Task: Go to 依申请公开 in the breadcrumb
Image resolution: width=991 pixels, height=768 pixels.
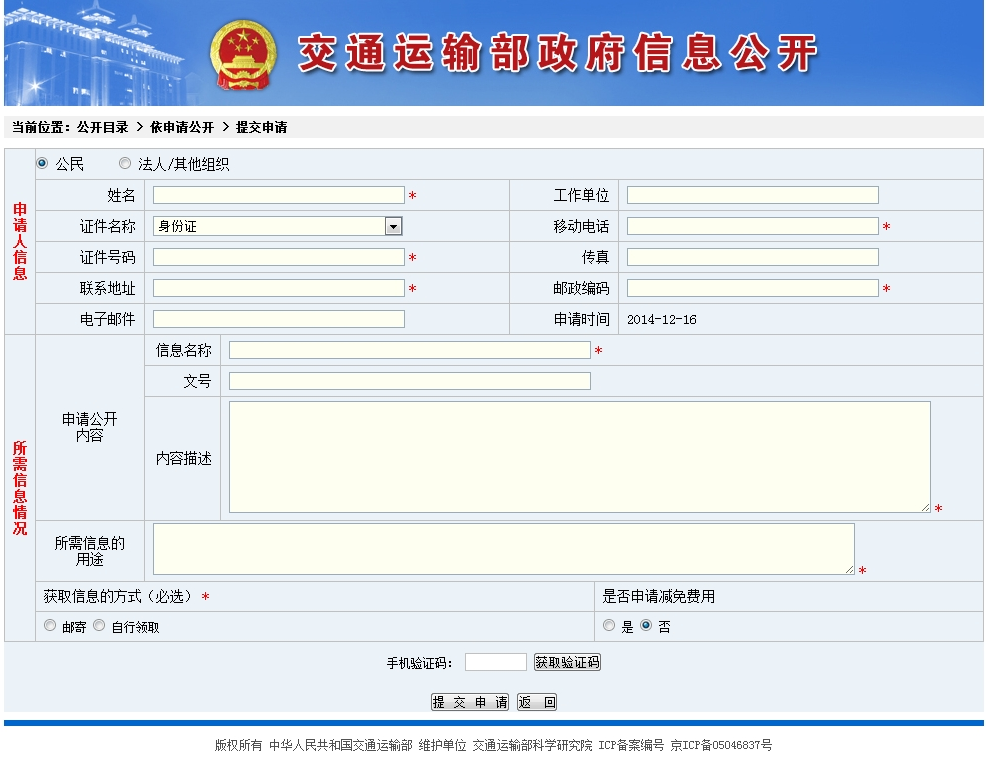Action: (182, 128)
